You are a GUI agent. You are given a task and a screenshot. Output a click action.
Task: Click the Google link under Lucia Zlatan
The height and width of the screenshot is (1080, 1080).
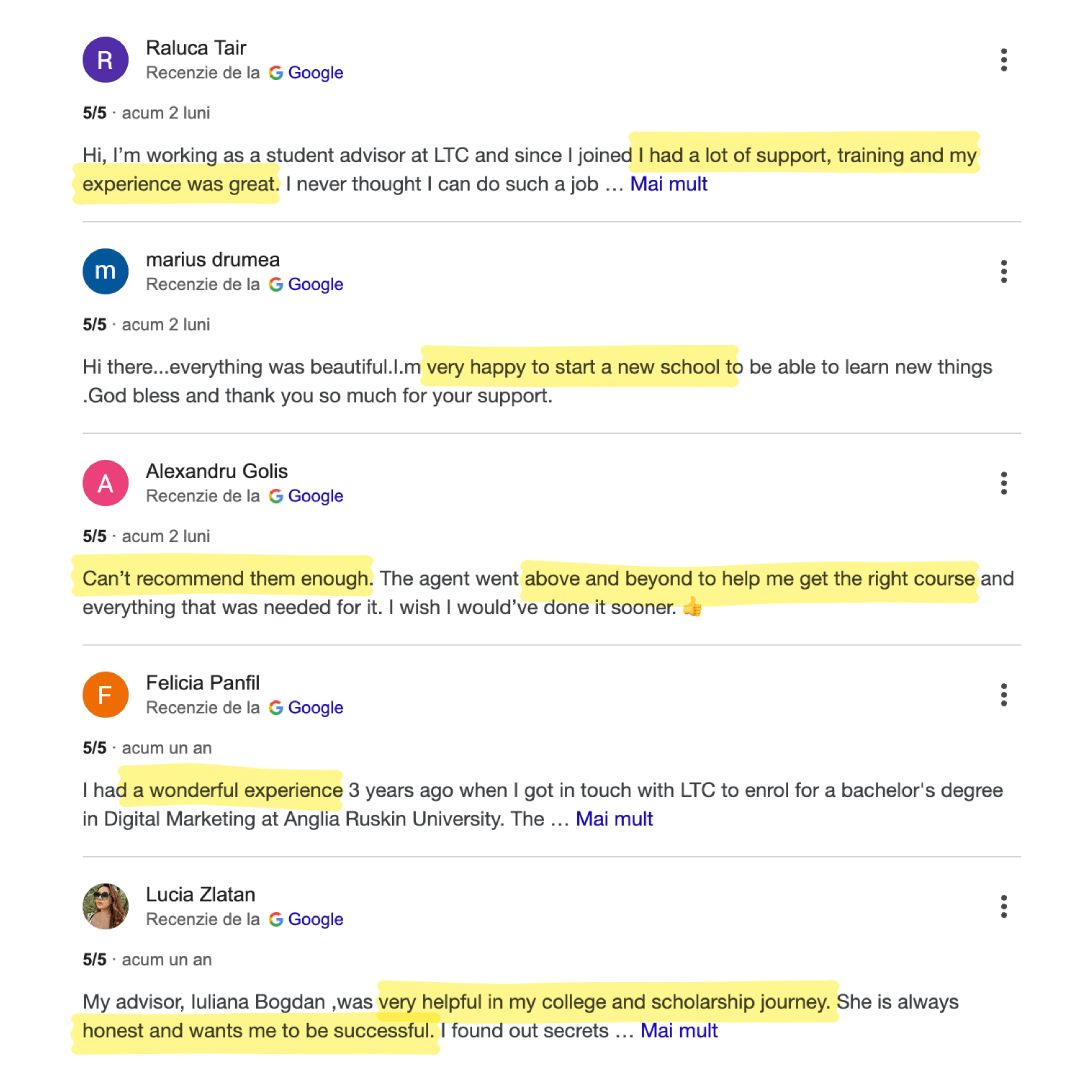[306, 919]
